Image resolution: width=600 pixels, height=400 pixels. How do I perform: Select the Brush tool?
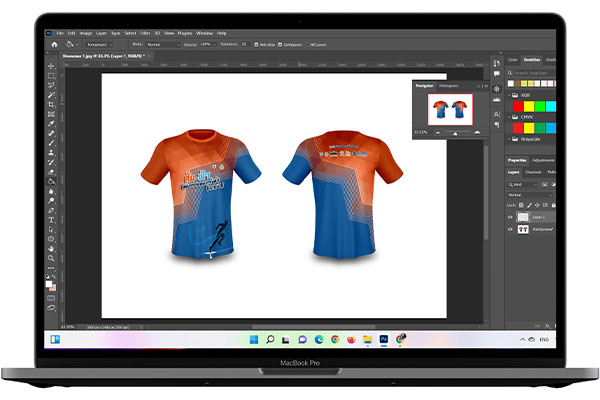click(51, 143)
